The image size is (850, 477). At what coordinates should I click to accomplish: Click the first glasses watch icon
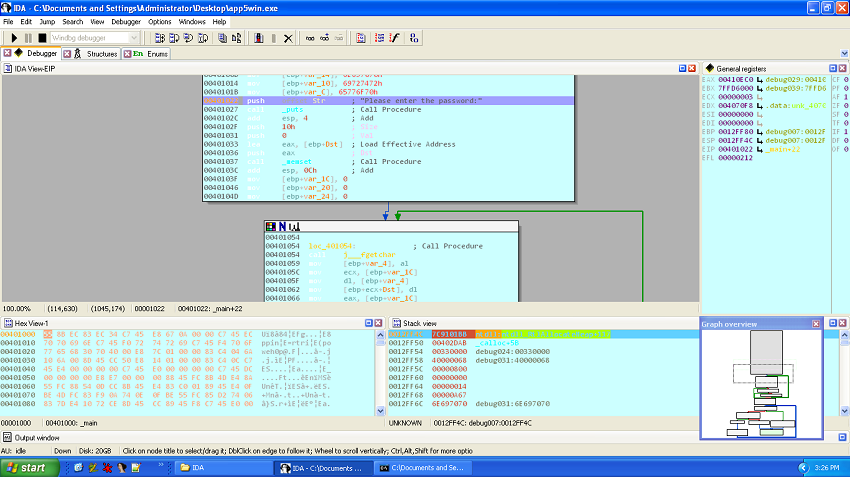click(310, 38)
